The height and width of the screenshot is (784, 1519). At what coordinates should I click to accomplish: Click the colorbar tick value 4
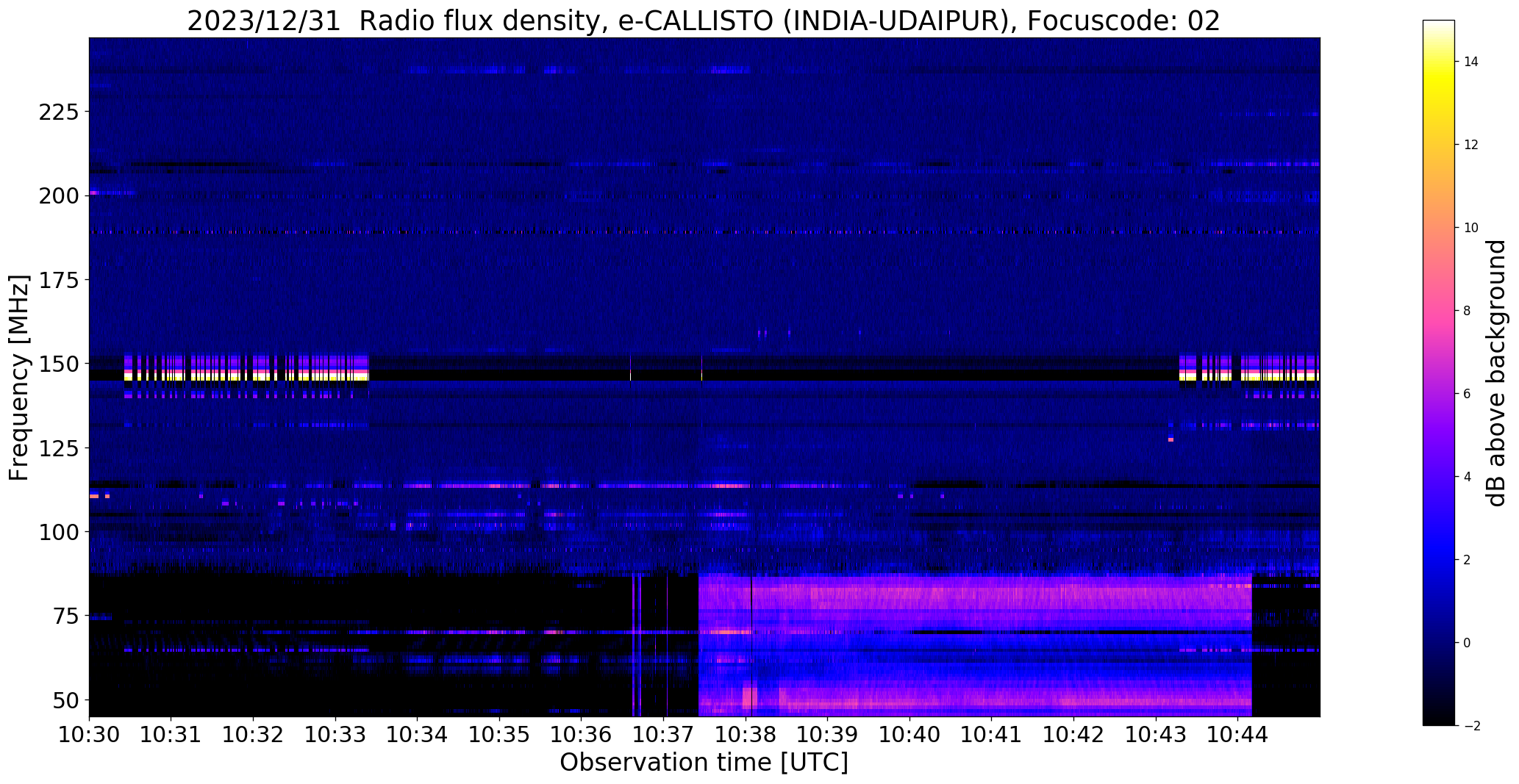1468,477
